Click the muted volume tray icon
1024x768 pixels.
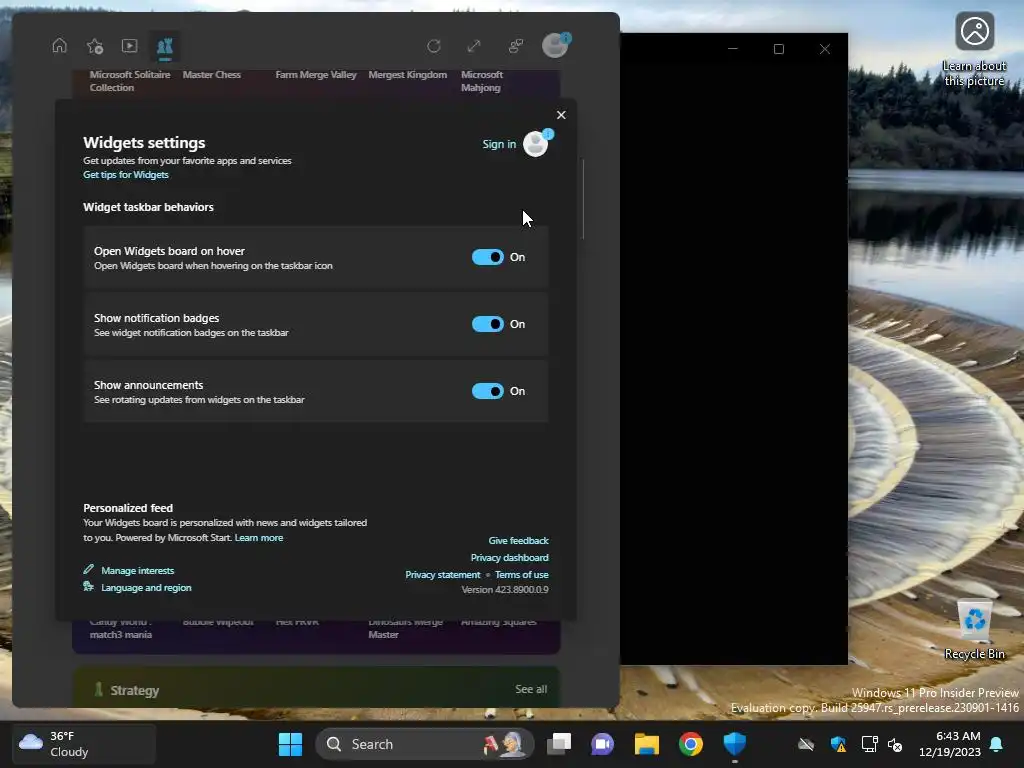coord(895,744)
